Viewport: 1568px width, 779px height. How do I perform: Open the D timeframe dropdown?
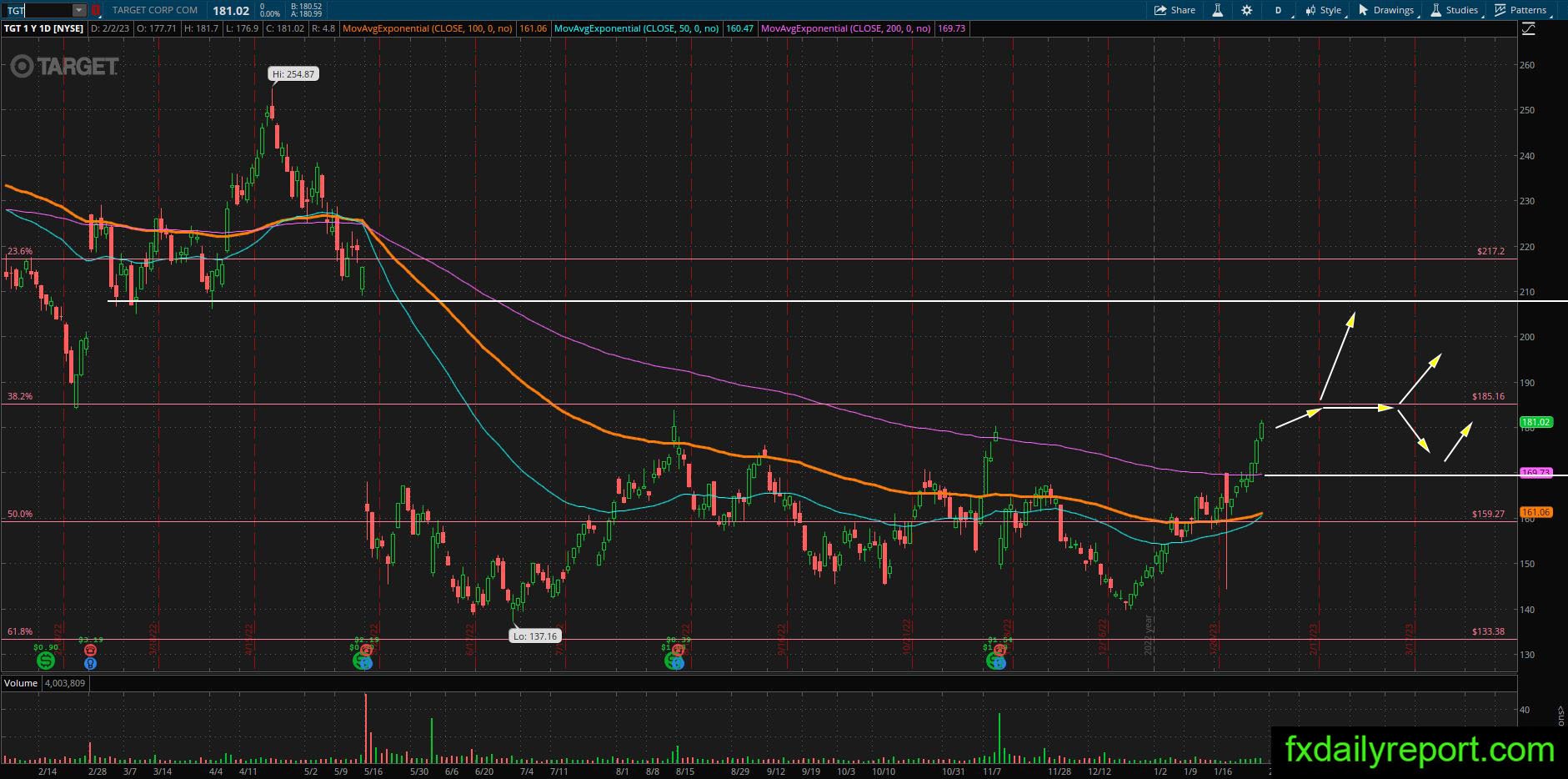(x=1279, y=10)
